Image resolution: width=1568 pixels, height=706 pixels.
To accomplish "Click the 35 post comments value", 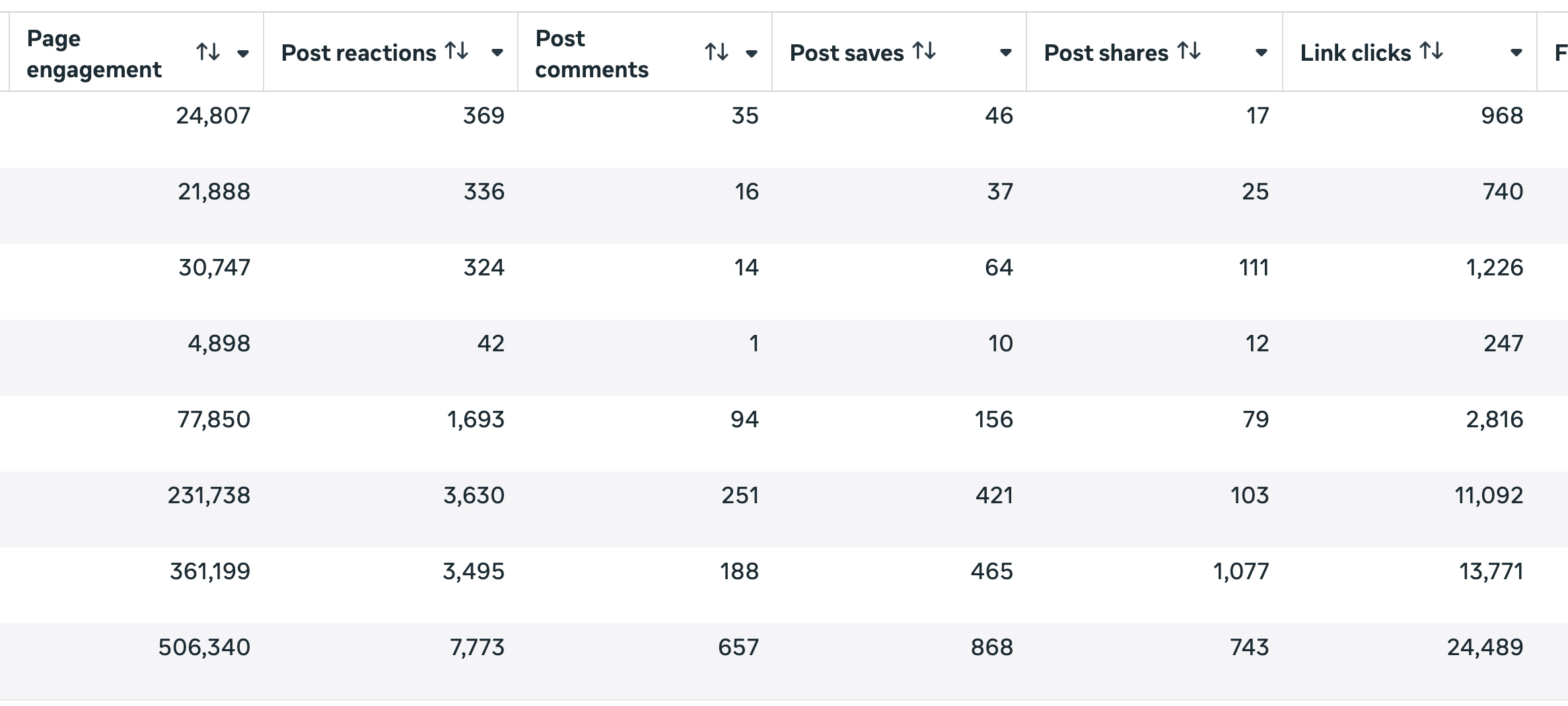I will click(x=745, y=116).
